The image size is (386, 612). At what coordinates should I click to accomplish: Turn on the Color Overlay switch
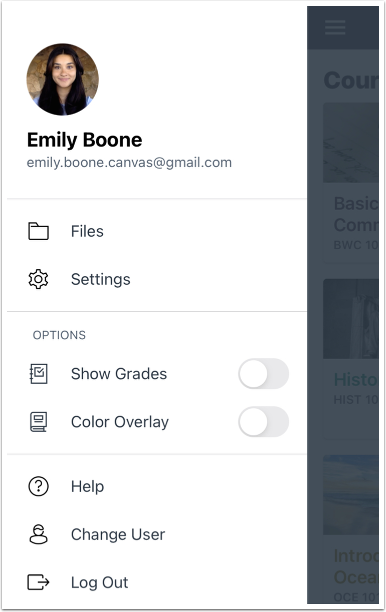[x=264, y=422]
